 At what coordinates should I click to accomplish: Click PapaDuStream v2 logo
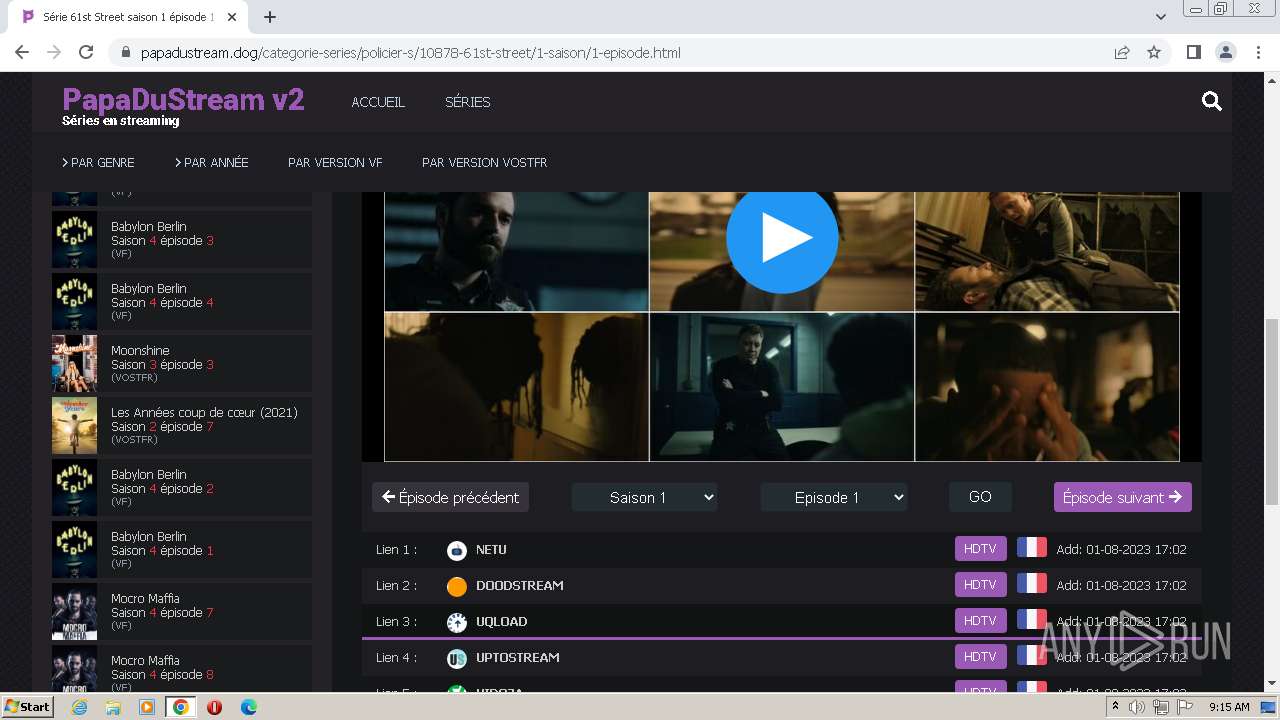pyautogui.click(x=183, y=100)
